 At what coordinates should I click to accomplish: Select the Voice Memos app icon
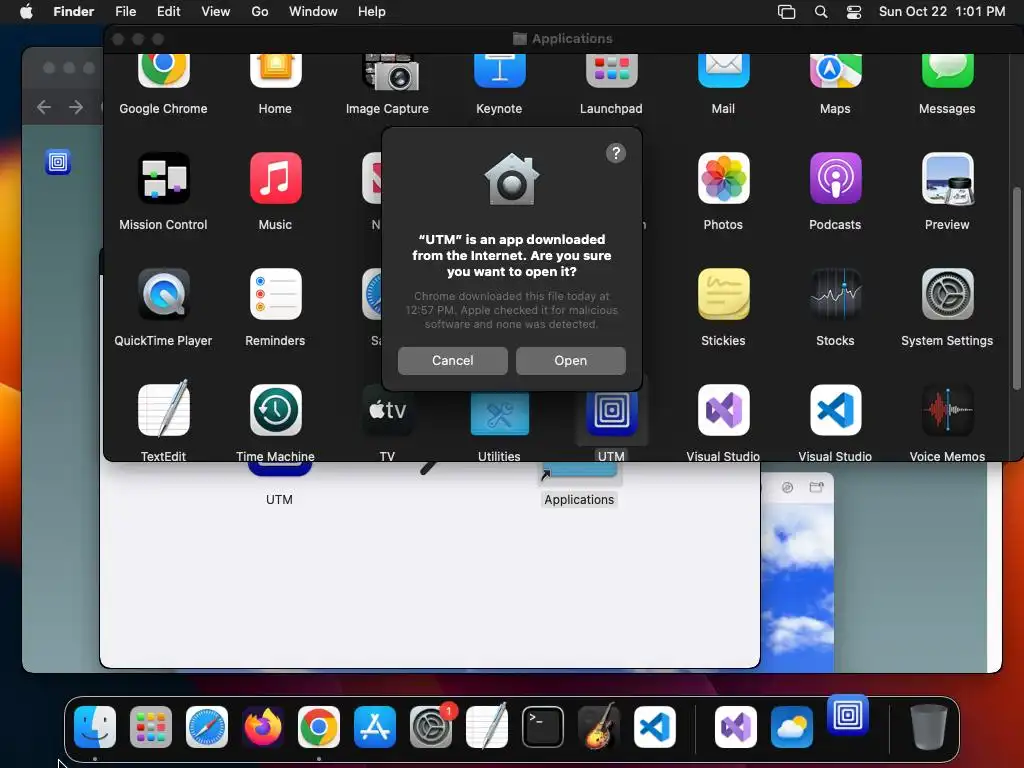pos(948,409)
